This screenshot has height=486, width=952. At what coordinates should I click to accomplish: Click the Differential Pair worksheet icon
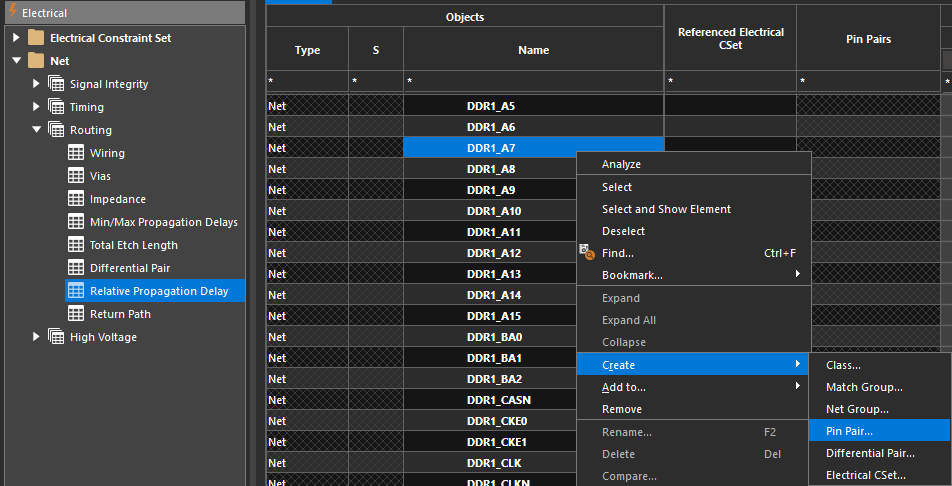click(75, 268)
